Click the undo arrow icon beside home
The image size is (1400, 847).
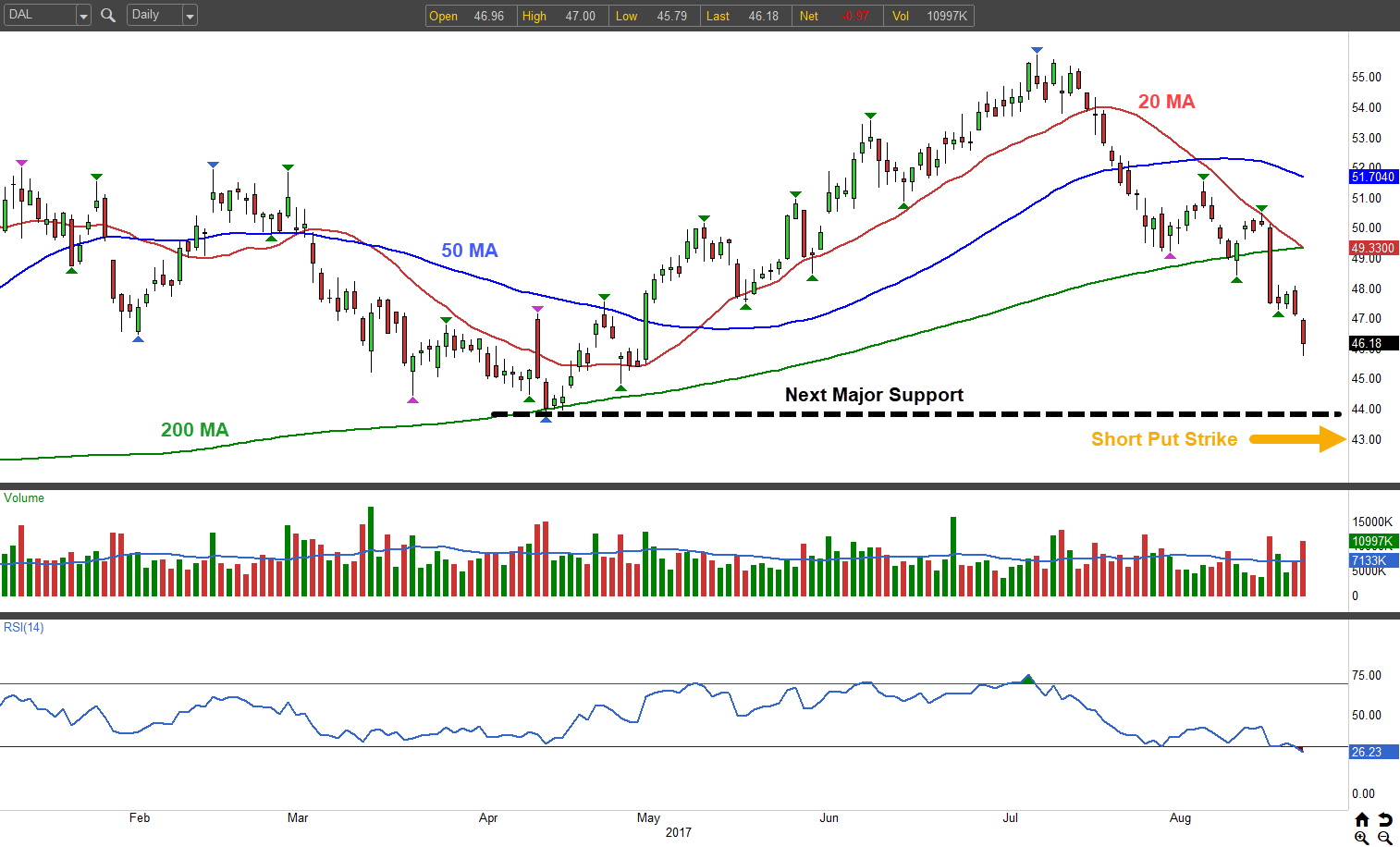coord(1384,819)
